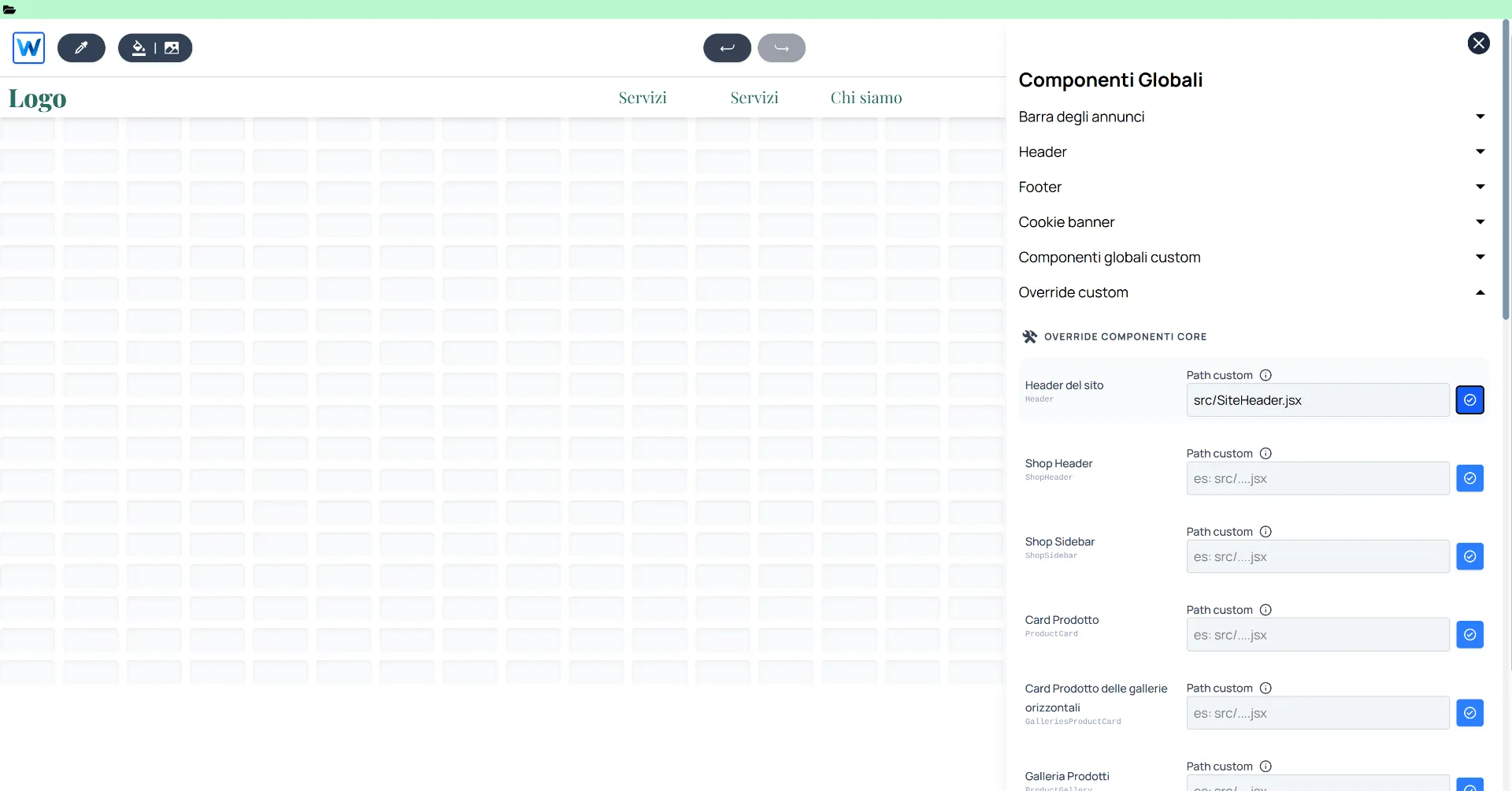Close the Componenti Globali panel
The width and height of the screenshot is (1512, 791).
pyautogui.click(x=1478, y=43)
